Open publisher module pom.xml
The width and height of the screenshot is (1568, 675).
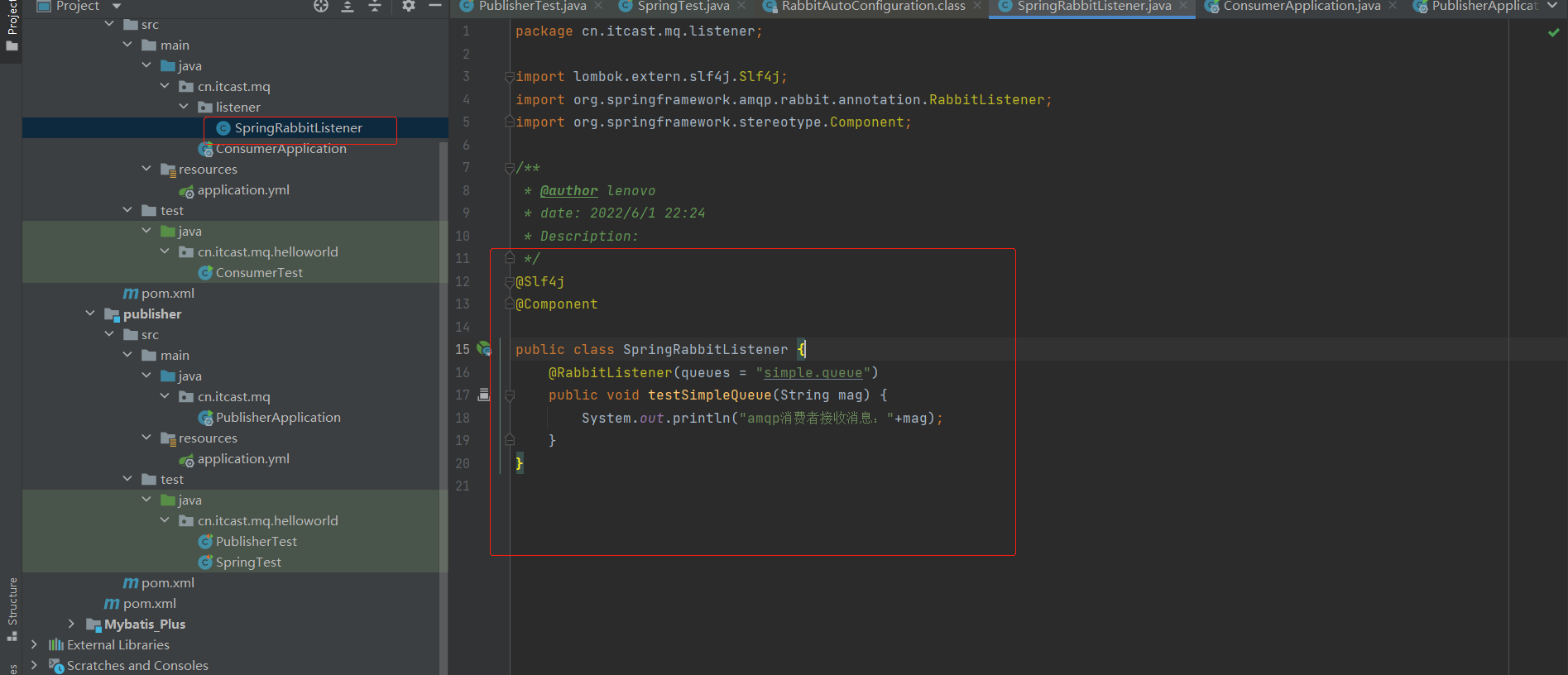pos(167,583)
